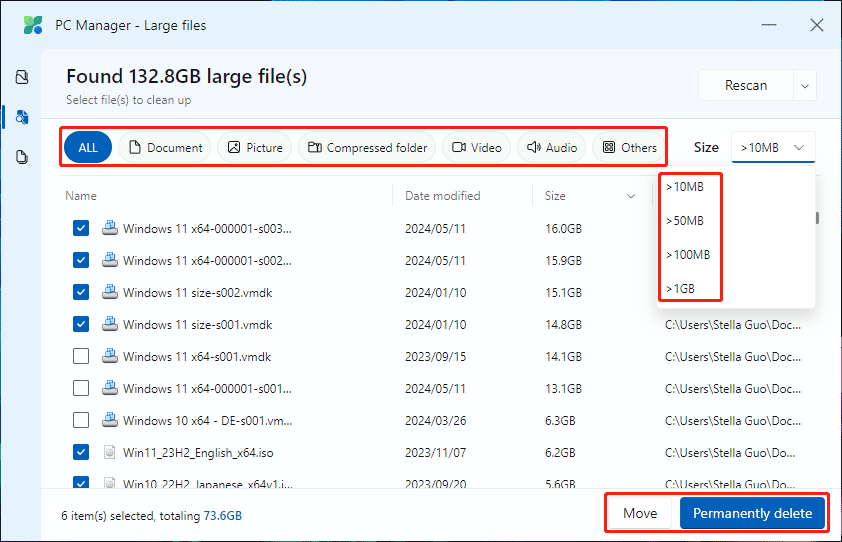Image resolution: width=842 pixels, height=542 pixels.
Task: Open the top sidebar cleanup icon
Action: (22, 77)
